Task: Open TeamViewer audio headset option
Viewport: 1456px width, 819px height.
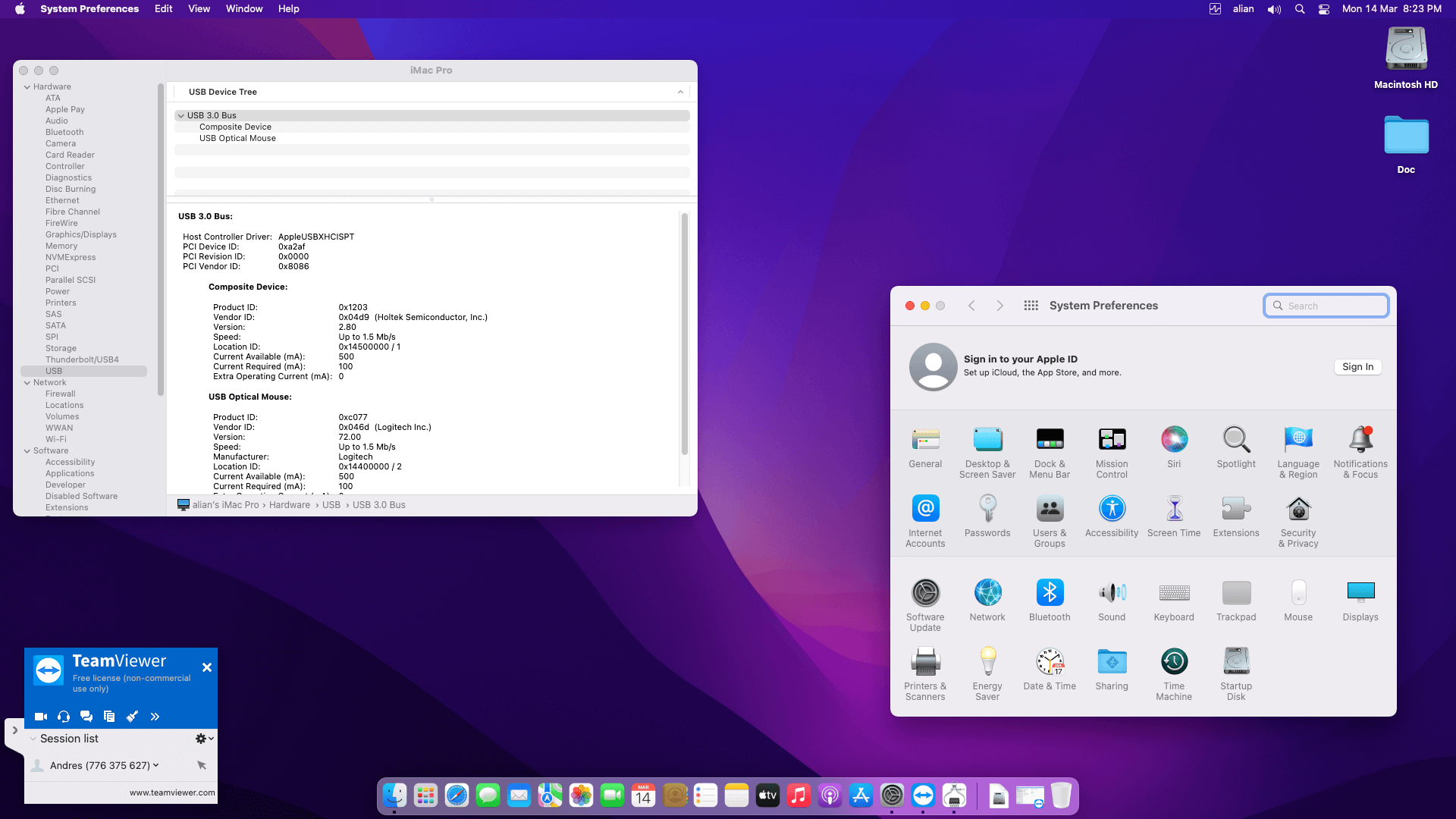Action: point(64,717)
